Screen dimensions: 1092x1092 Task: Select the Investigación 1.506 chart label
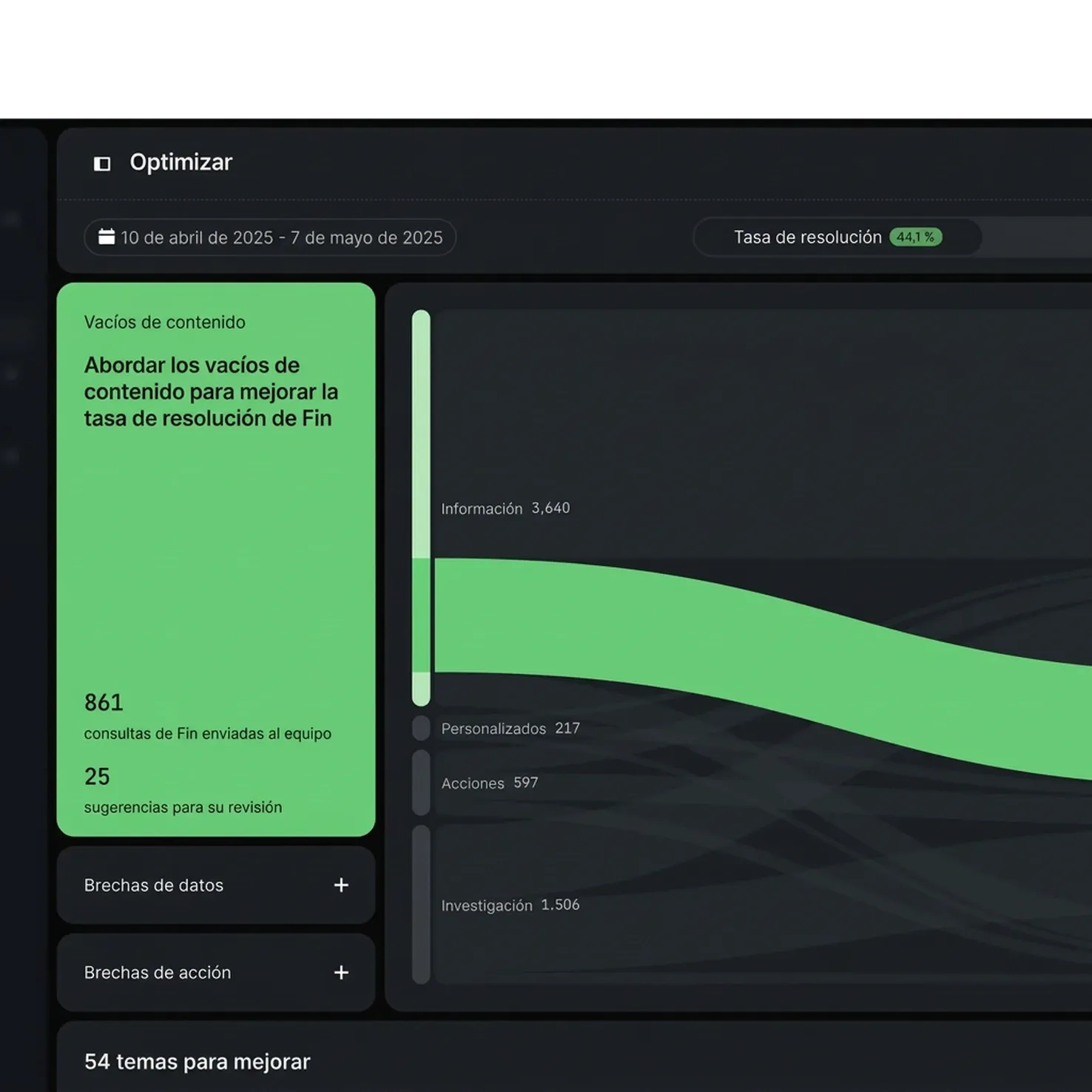point(510,905)
